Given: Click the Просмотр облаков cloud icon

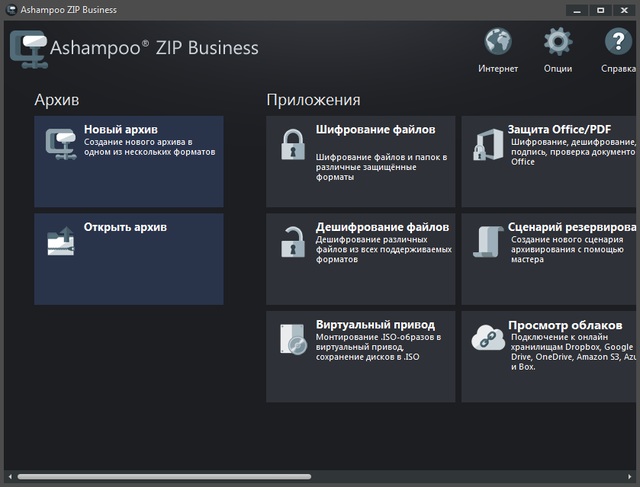Looking at the screenshot, I should tap(488, 339).
